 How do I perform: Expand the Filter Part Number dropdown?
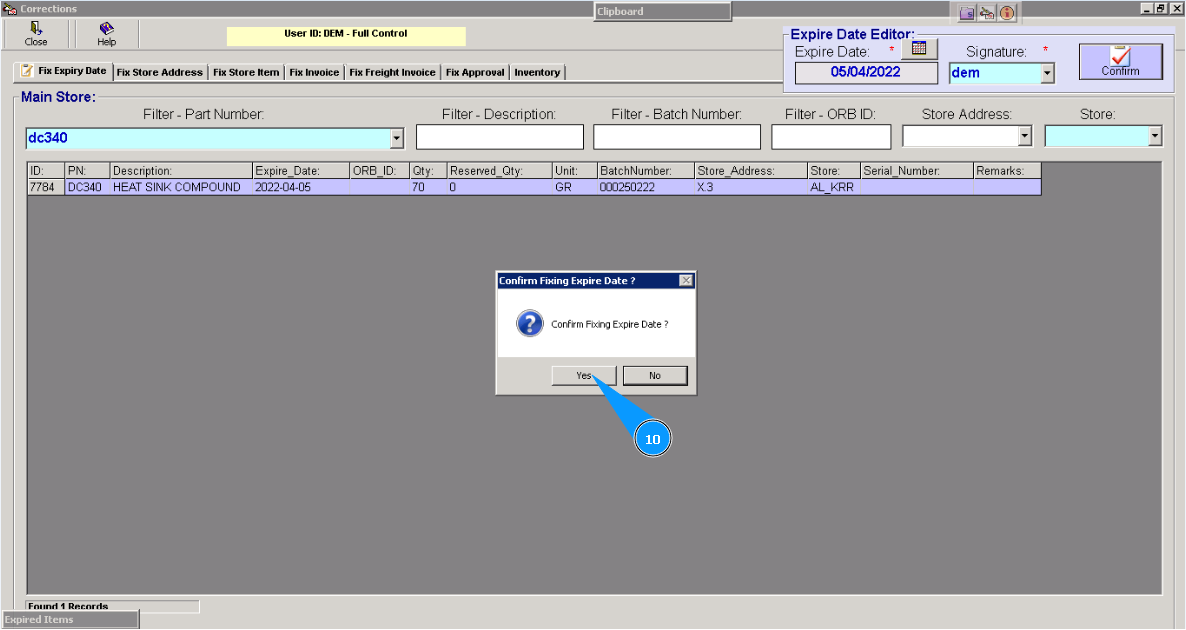397,138
